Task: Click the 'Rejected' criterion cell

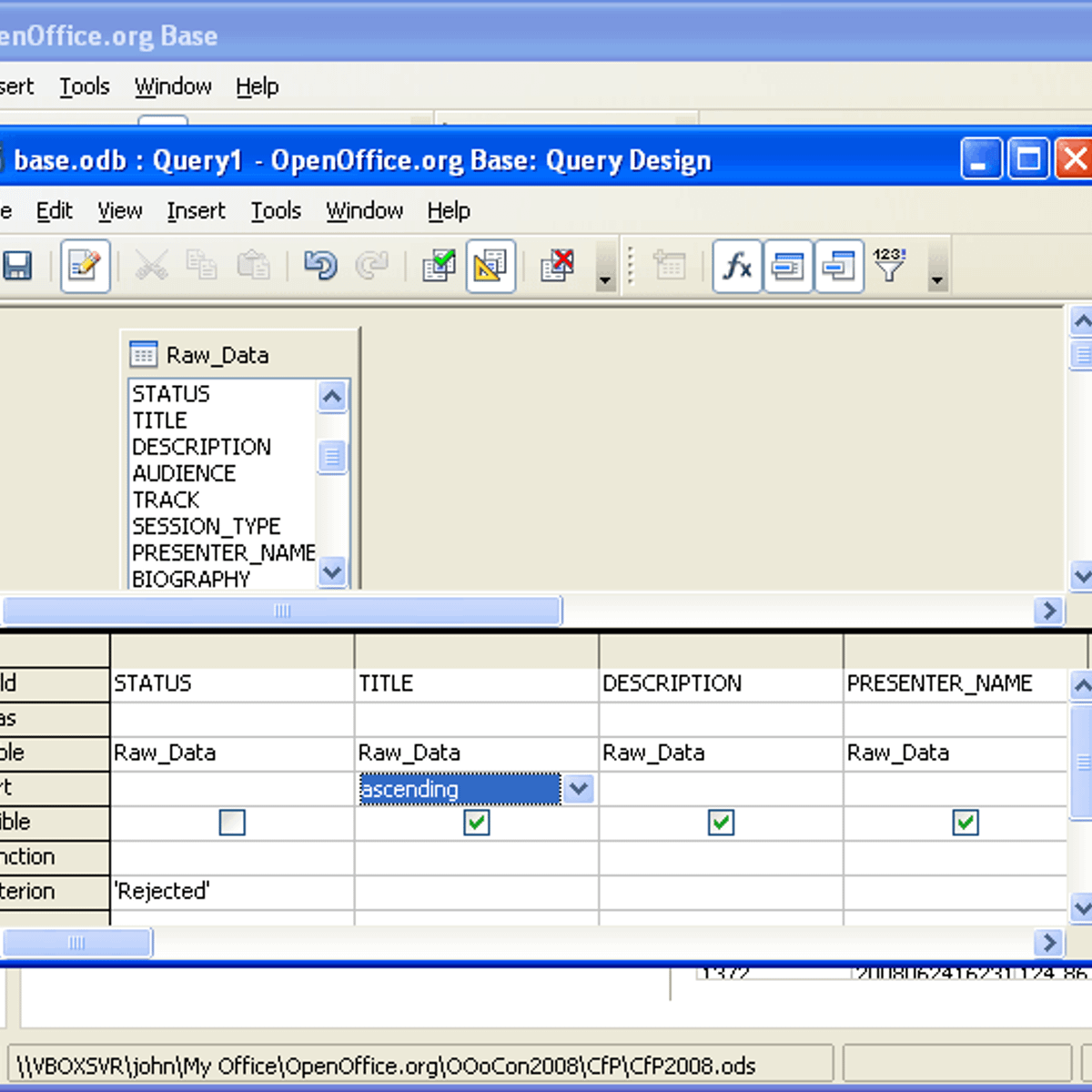Action: click(232, 892)
